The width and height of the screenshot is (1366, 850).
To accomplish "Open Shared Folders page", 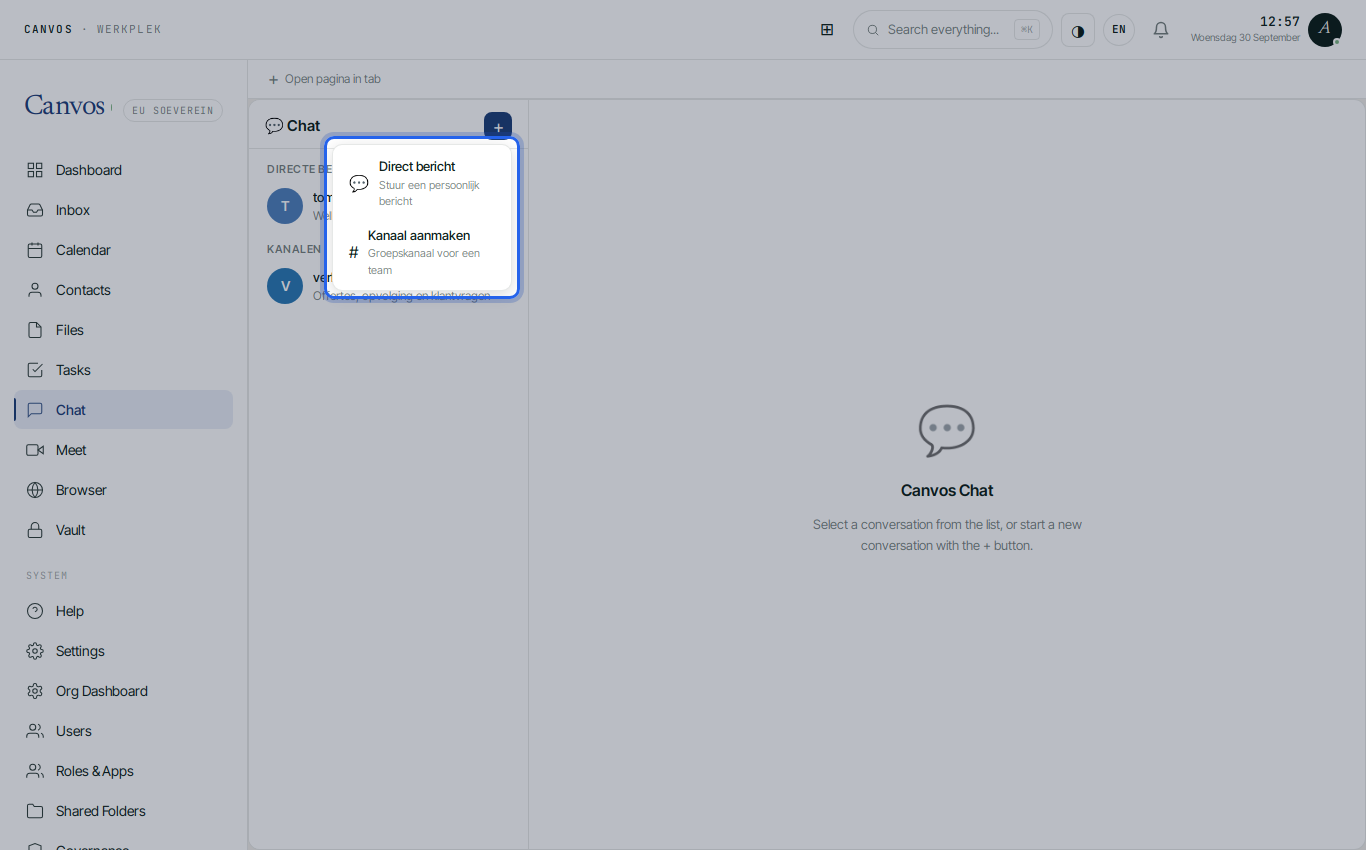I will 123,811.
